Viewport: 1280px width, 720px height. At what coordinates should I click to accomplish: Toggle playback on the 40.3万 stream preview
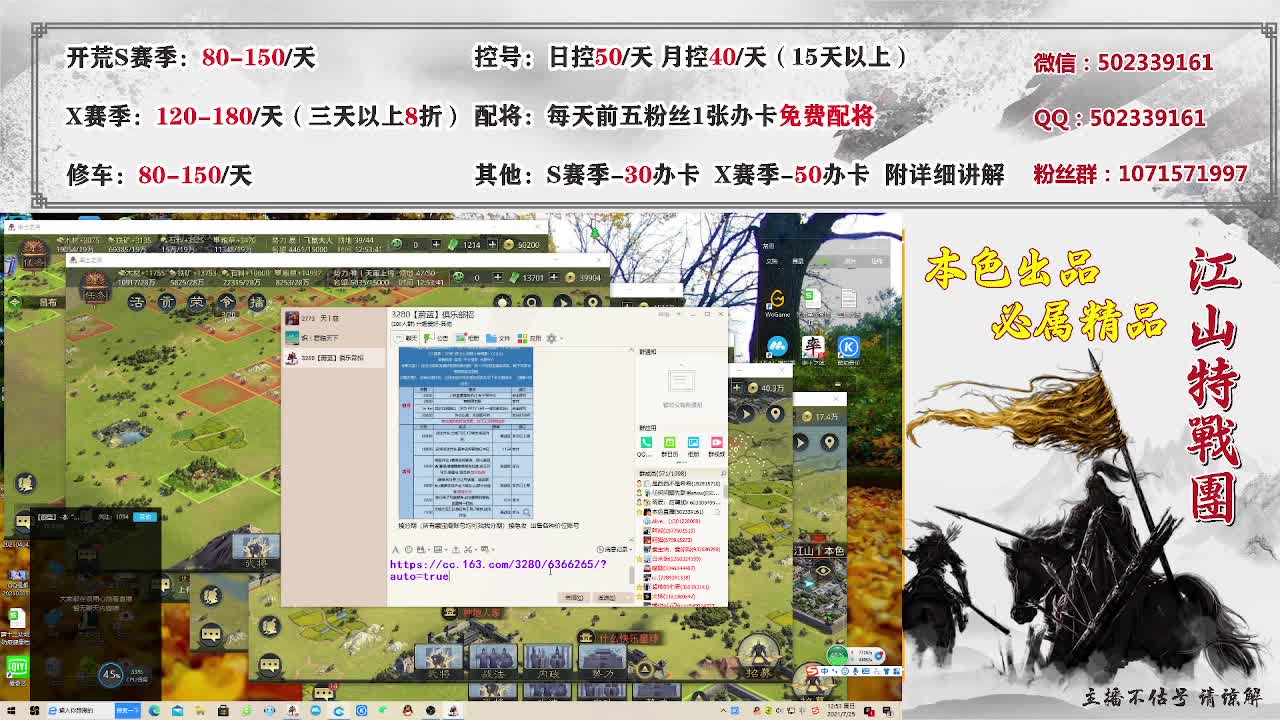tap(746, 414)
